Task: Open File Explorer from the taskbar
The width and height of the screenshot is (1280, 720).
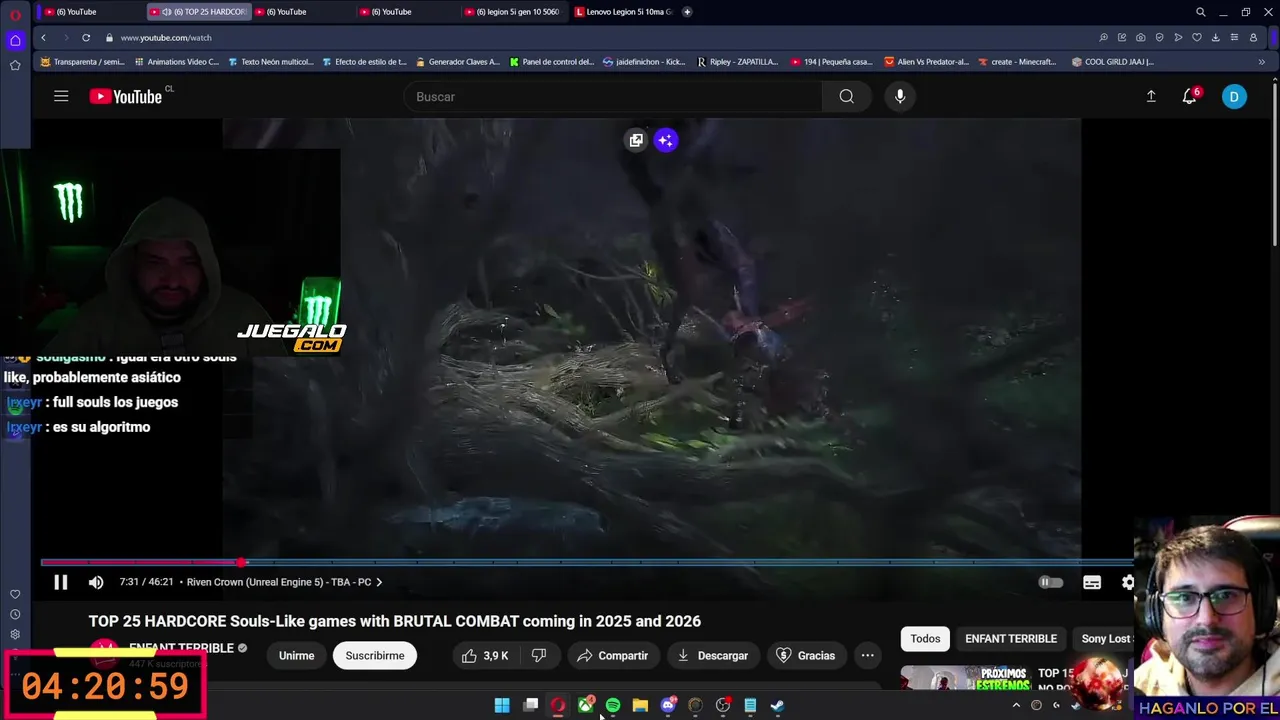Action: pos(640,705)
